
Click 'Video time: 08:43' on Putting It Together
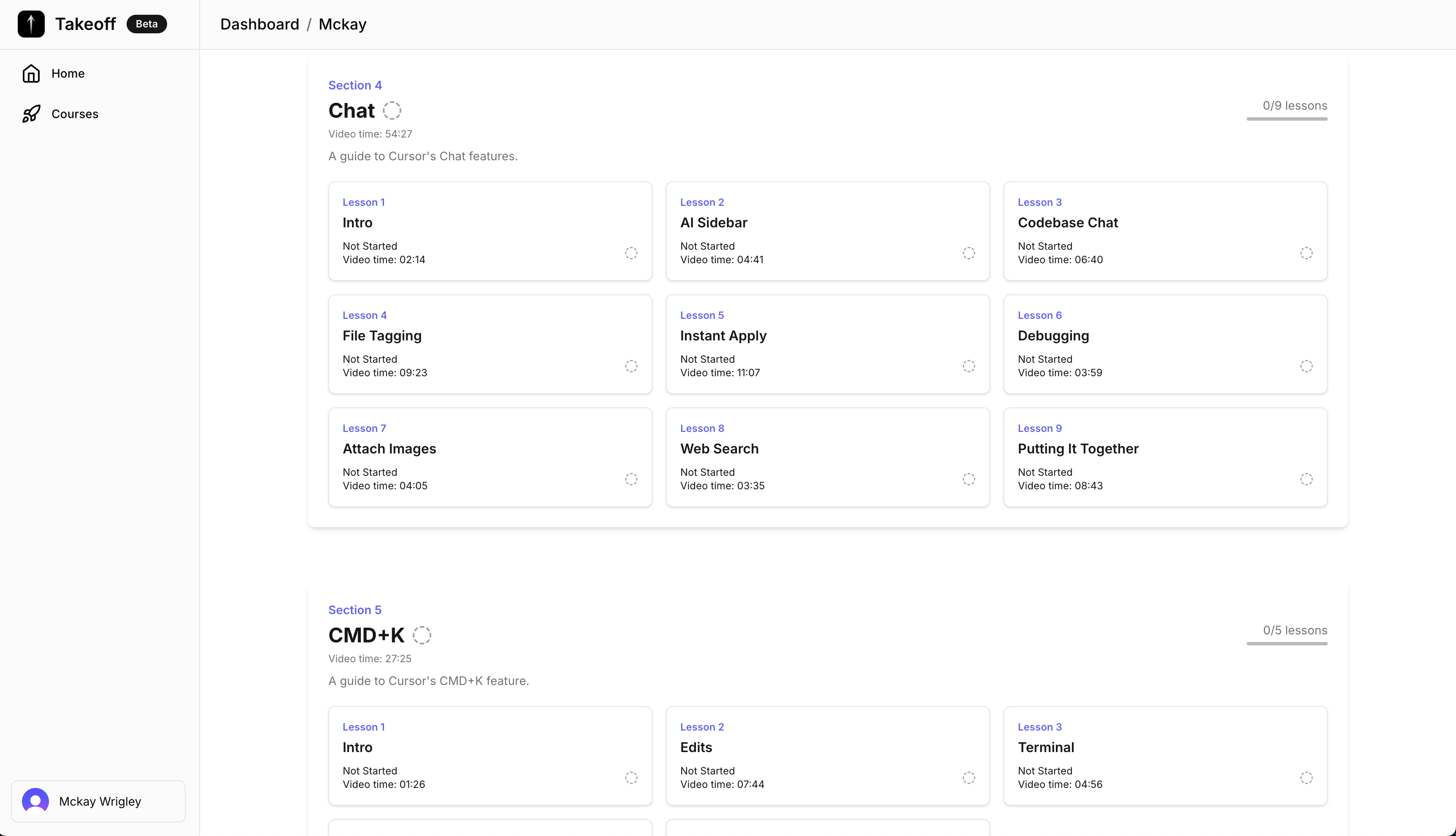tap(1060, 486)
